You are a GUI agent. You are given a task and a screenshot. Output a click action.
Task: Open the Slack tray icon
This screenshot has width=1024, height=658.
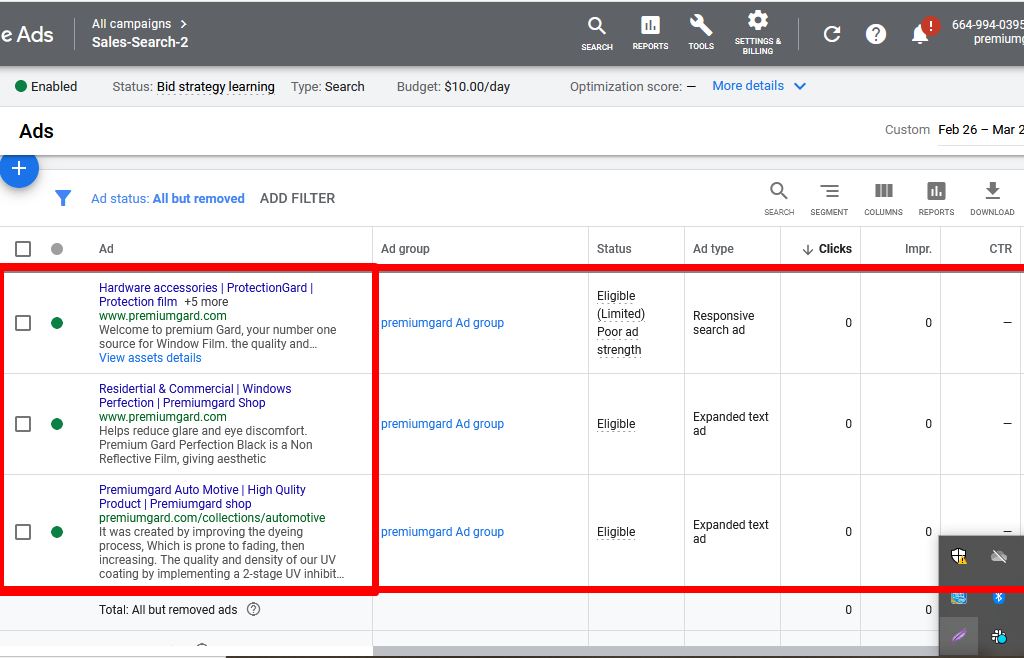[x=999, y=636]
